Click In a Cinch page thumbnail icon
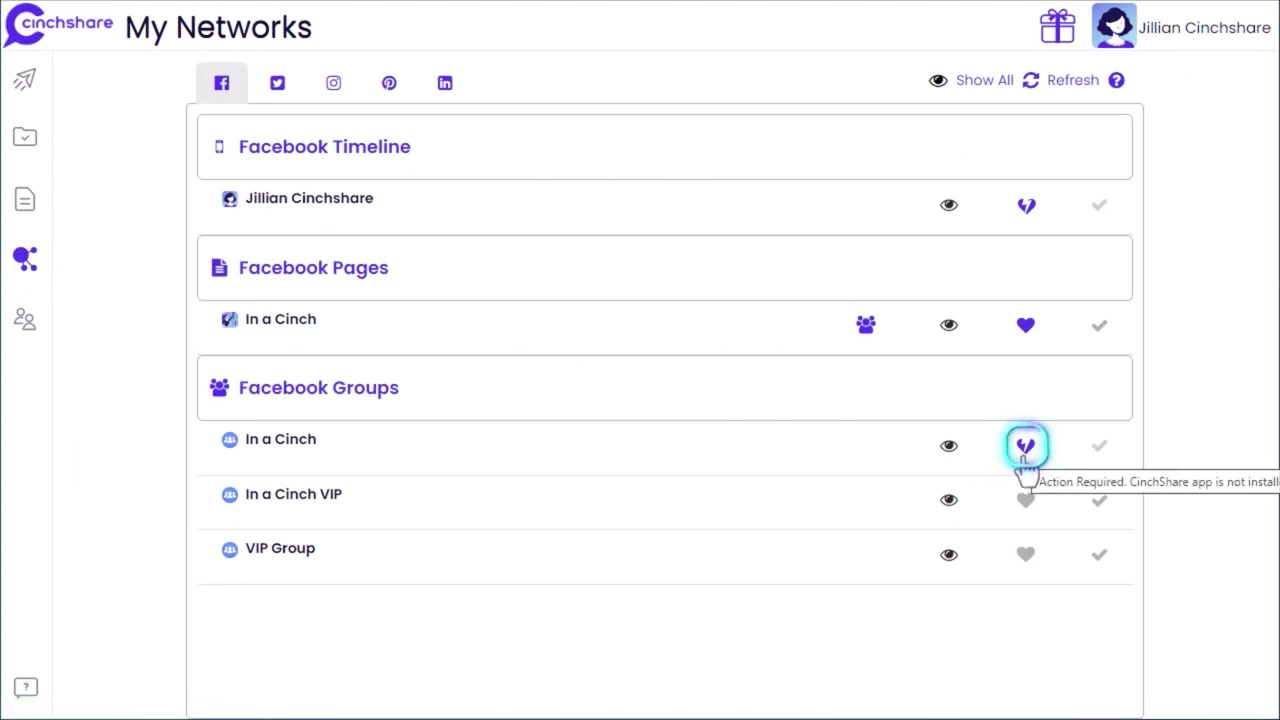The image size is (1280, 720). point(230,319)
